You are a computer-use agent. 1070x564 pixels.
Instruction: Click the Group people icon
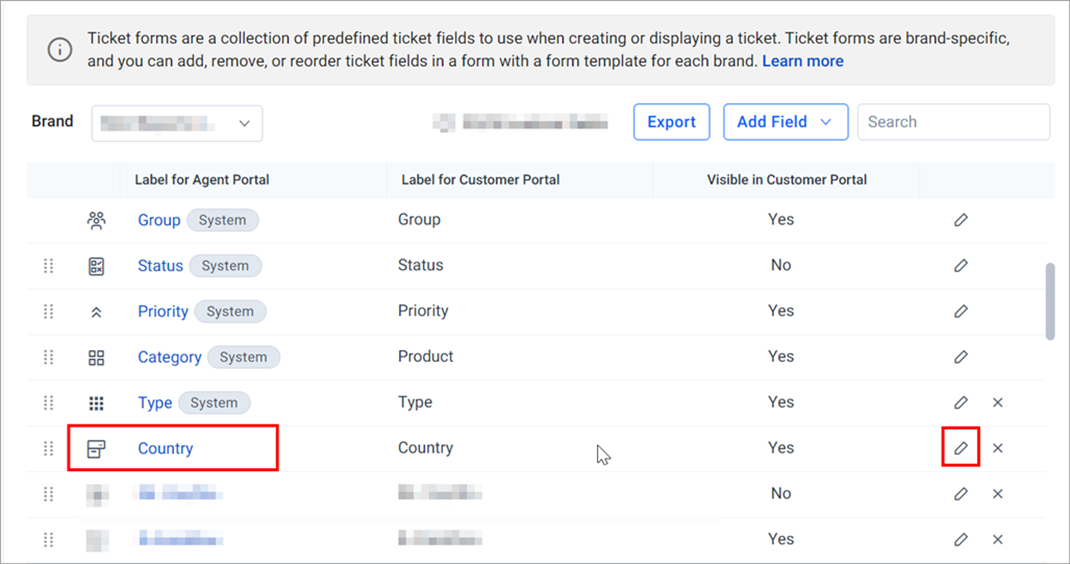[x=96, y=220]
